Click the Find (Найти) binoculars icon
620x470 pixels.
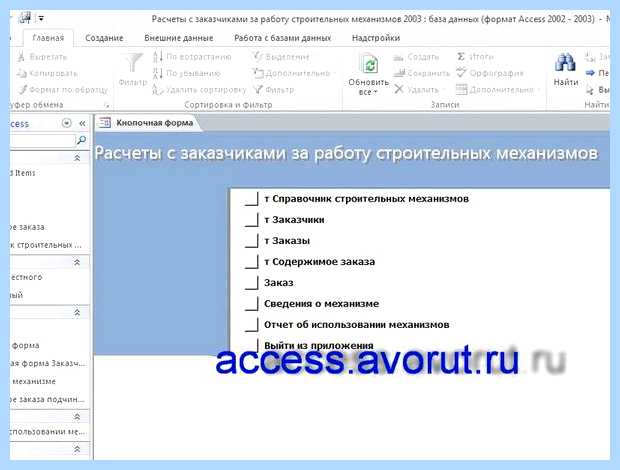coord(565,62)
